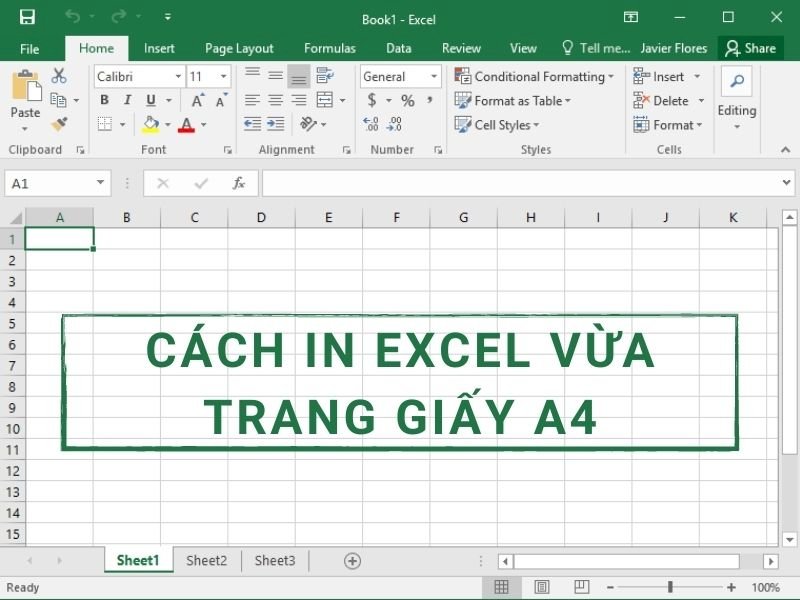Decrease indent icon in Alignment group
The image size is (800, 600).
click(x=252, y=124)
